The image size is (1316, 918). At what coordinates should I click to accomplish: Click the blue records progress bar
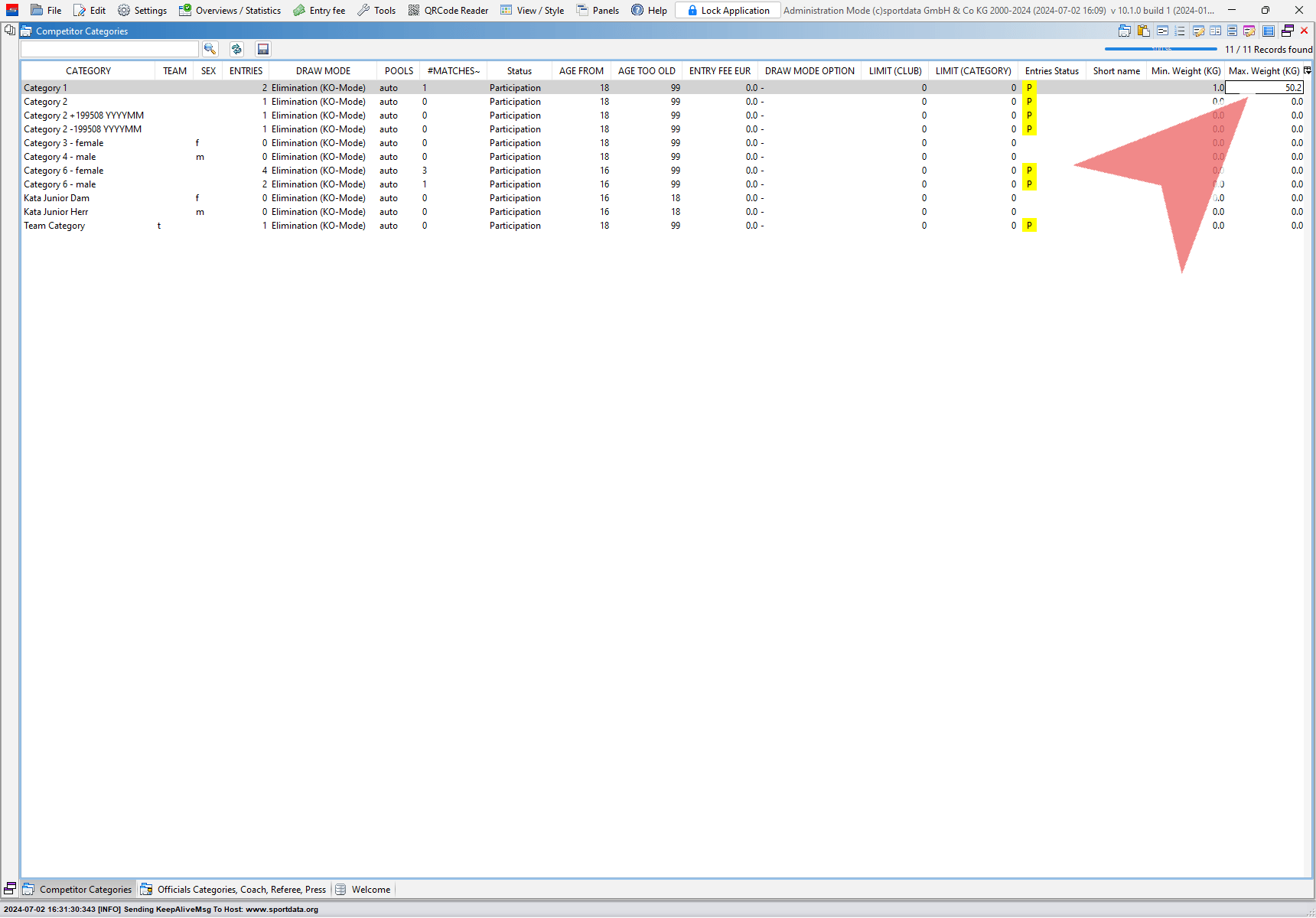pyautogui.click(x=1160, y=49)
